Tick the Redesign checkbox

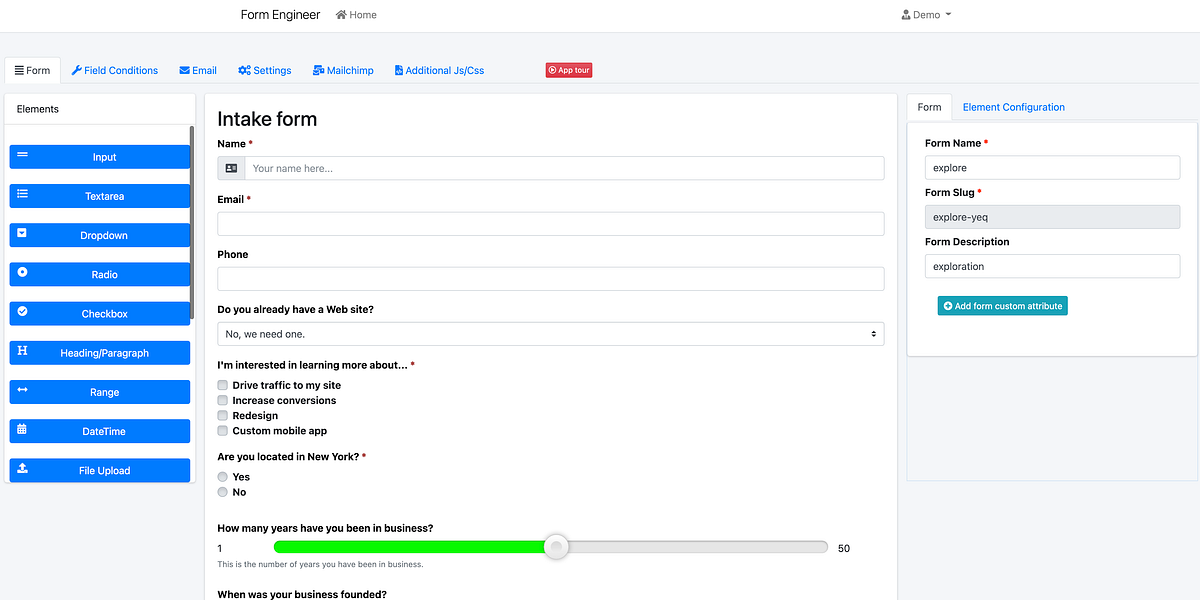tap(223, 415)
